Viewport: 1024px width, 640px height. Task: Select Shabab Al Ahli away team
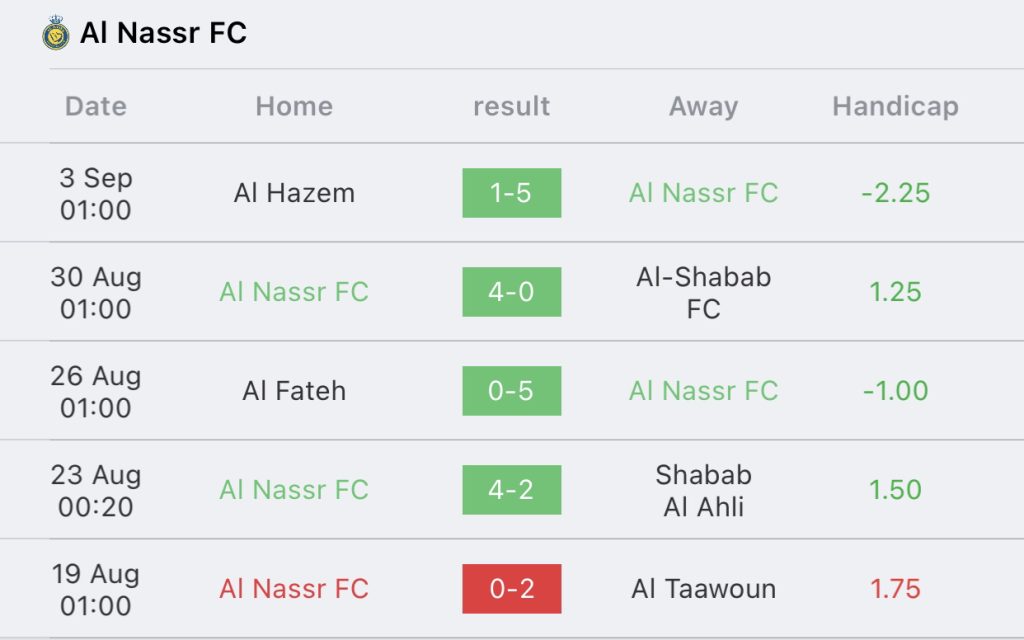click(x=703, y=490)
